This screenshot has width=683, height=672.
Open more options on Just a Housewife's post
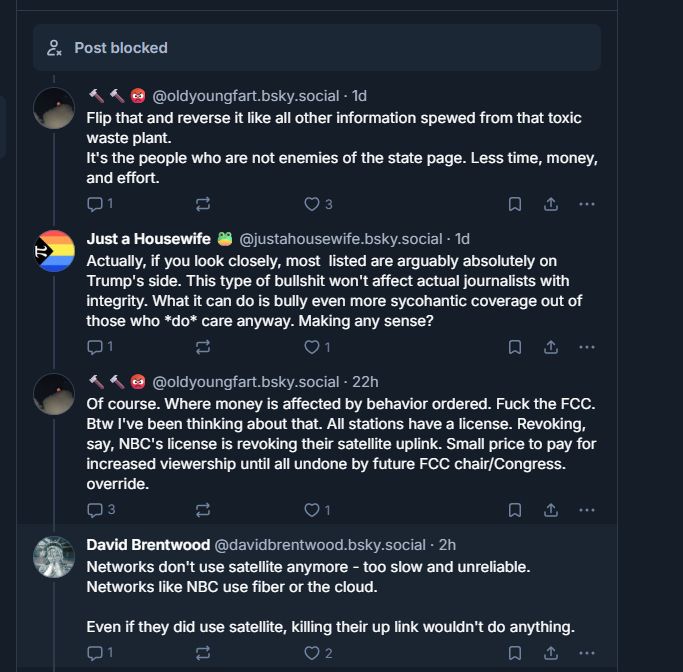[x=587, y=347]
